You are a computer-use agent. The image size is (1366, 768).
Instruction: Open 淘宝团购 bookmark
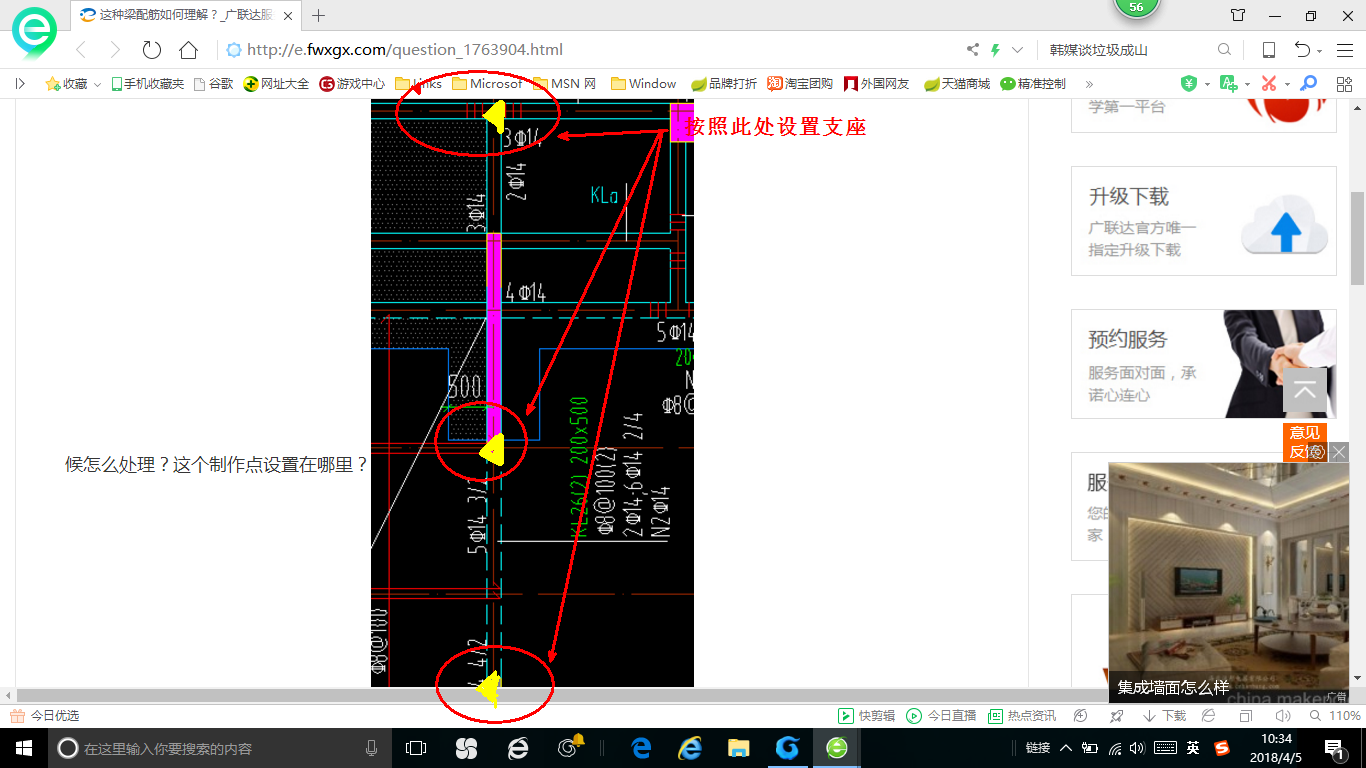point(800,84)
